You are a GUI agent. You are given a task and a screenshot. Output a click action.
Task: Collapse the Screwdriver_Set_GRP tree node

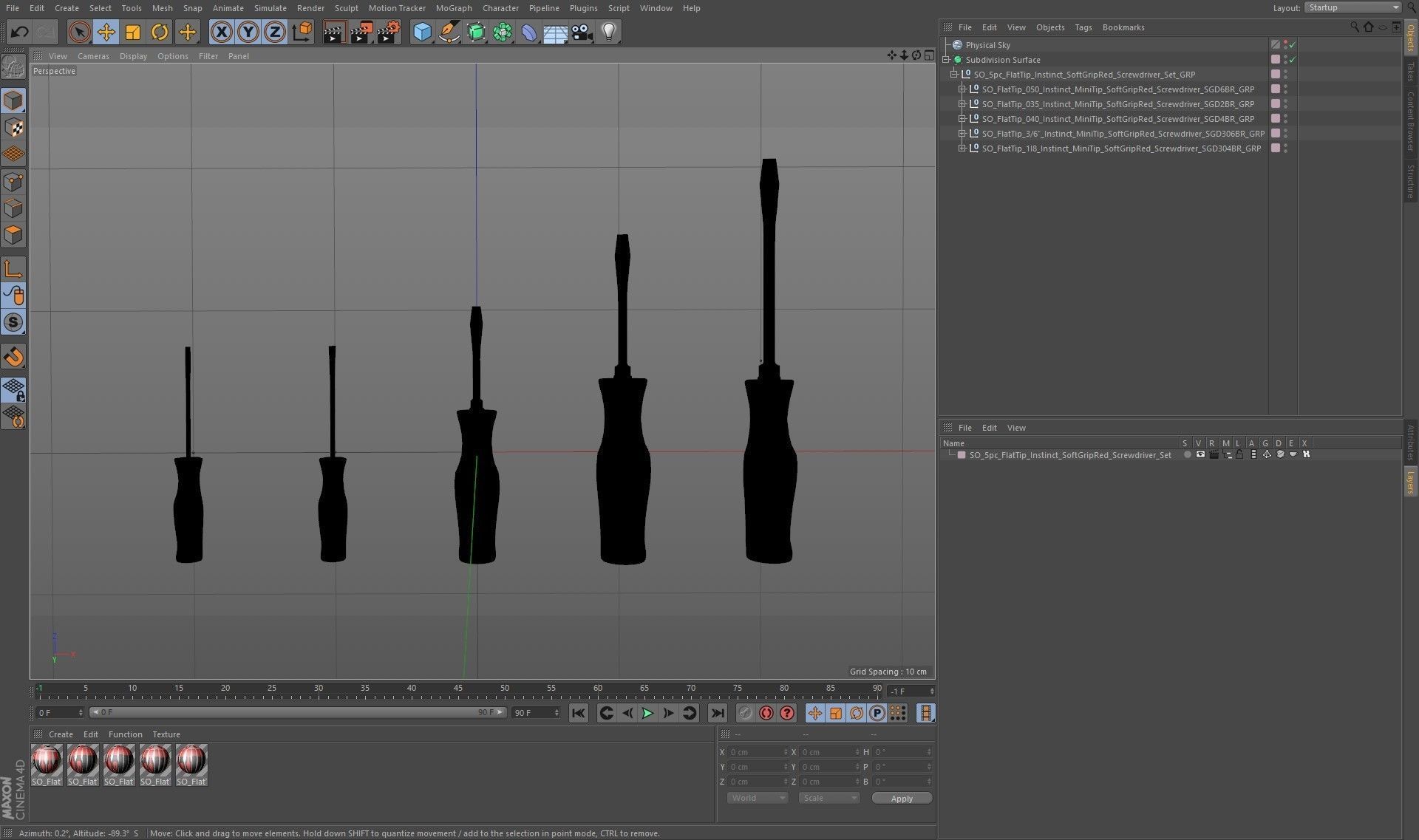click(953, 75)
